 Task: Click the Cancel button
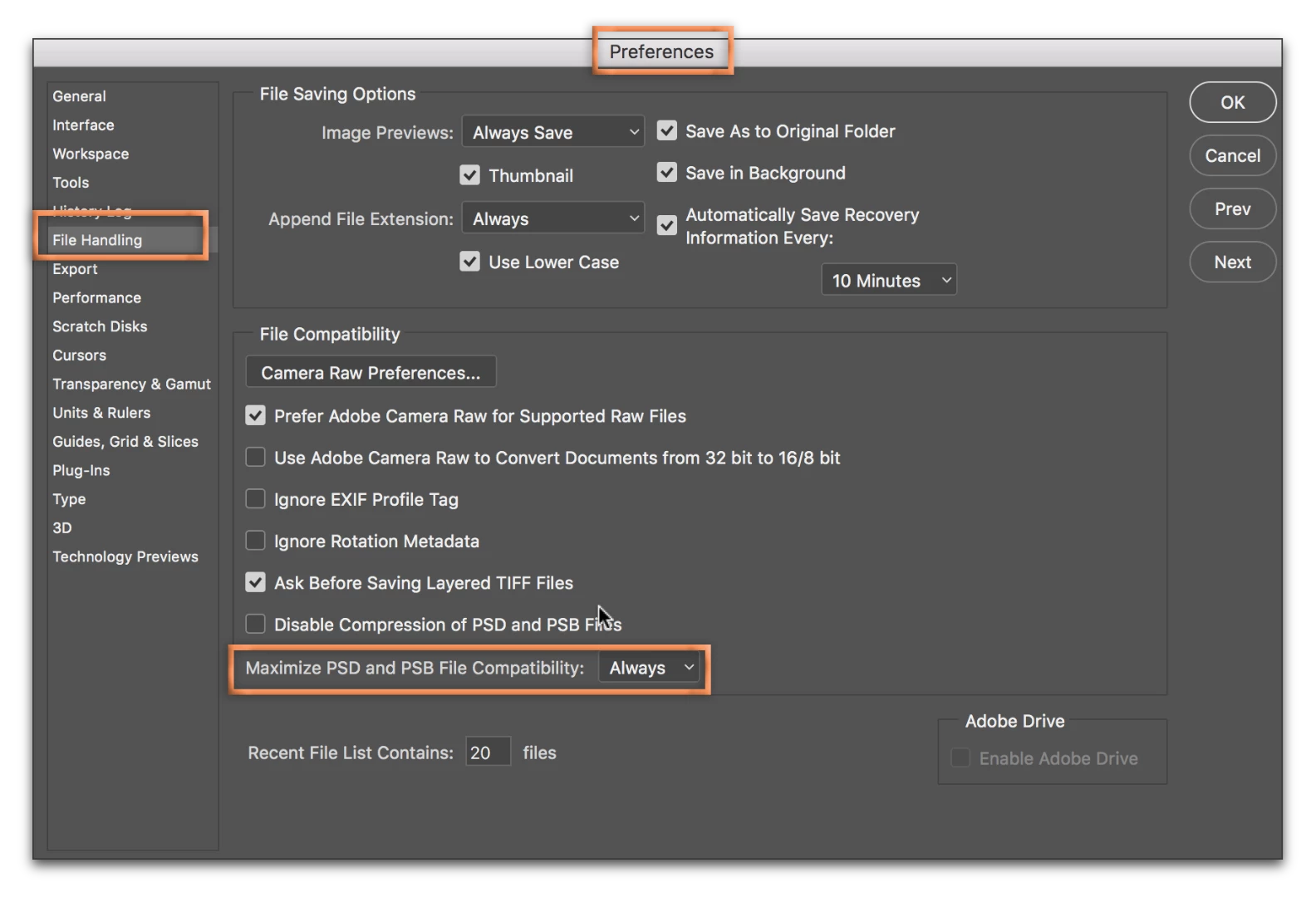coord(1233,155)
